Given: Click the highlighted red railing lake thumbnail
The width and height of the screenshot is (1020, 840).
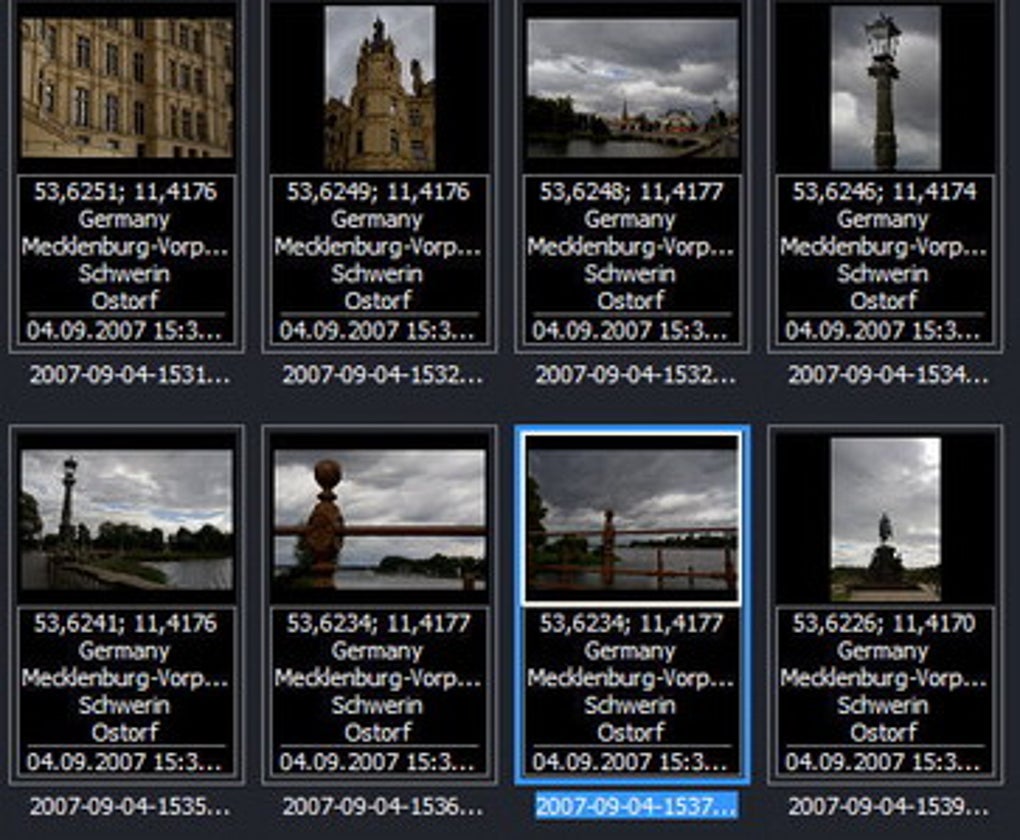Looking at the screenshot, I should coord(632,519).
